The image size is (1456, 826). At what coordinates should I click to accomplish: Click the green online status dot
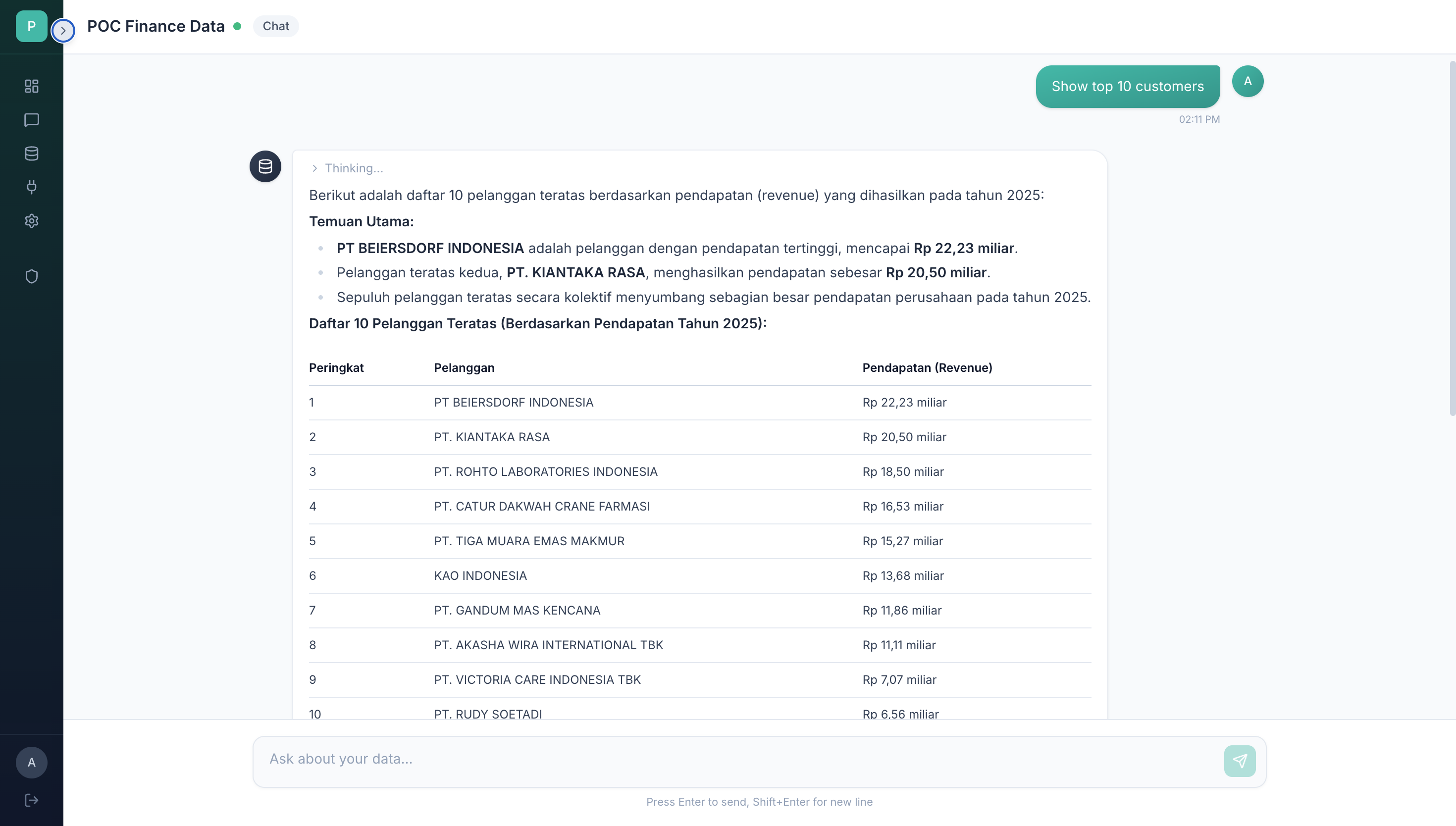point(237,26)
